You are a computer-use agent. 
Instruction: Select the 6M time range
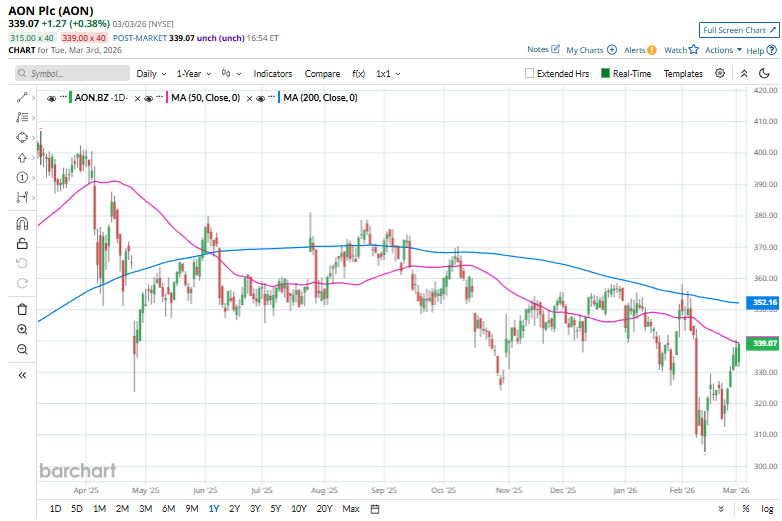point(169,509)
